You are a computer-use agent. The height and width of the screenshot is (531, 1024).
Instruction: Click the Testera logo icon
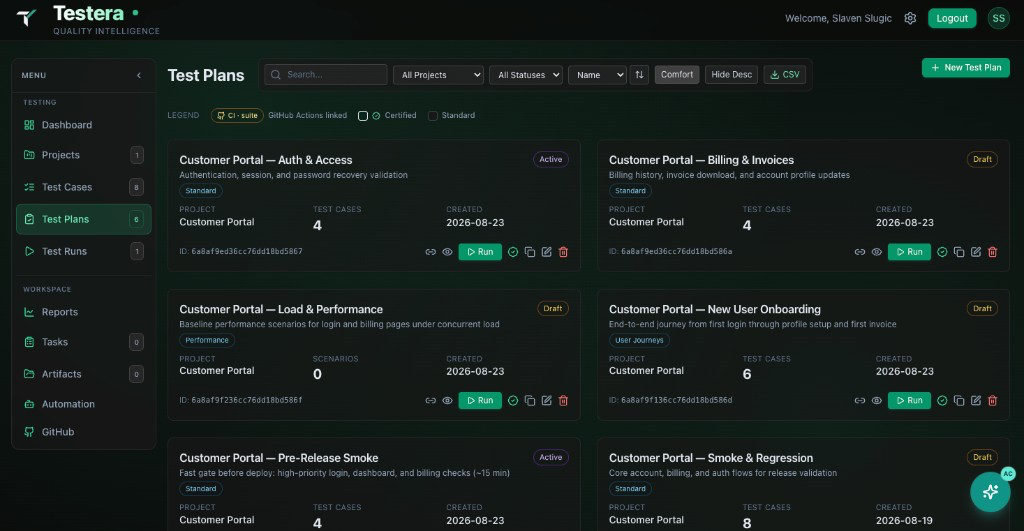pyautogui.click(x=26, y=18)
